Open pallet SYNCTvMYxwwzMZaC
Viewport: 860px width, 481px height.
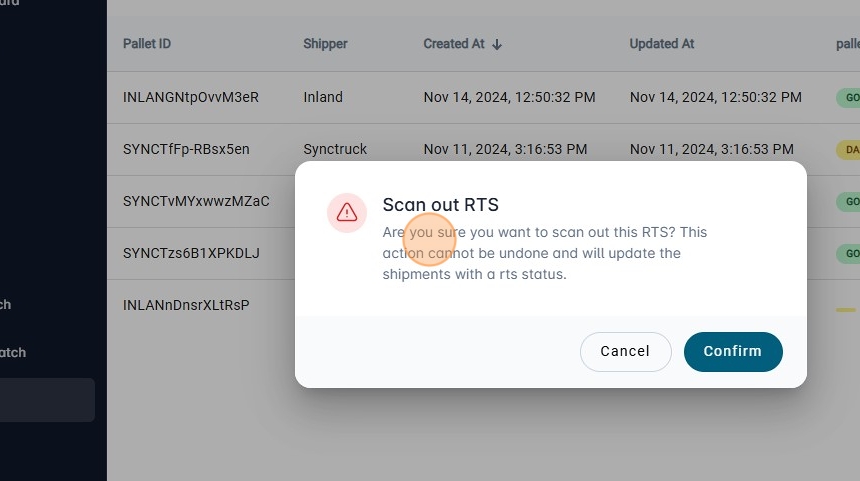pyautogui.click(x=196, y=201)
